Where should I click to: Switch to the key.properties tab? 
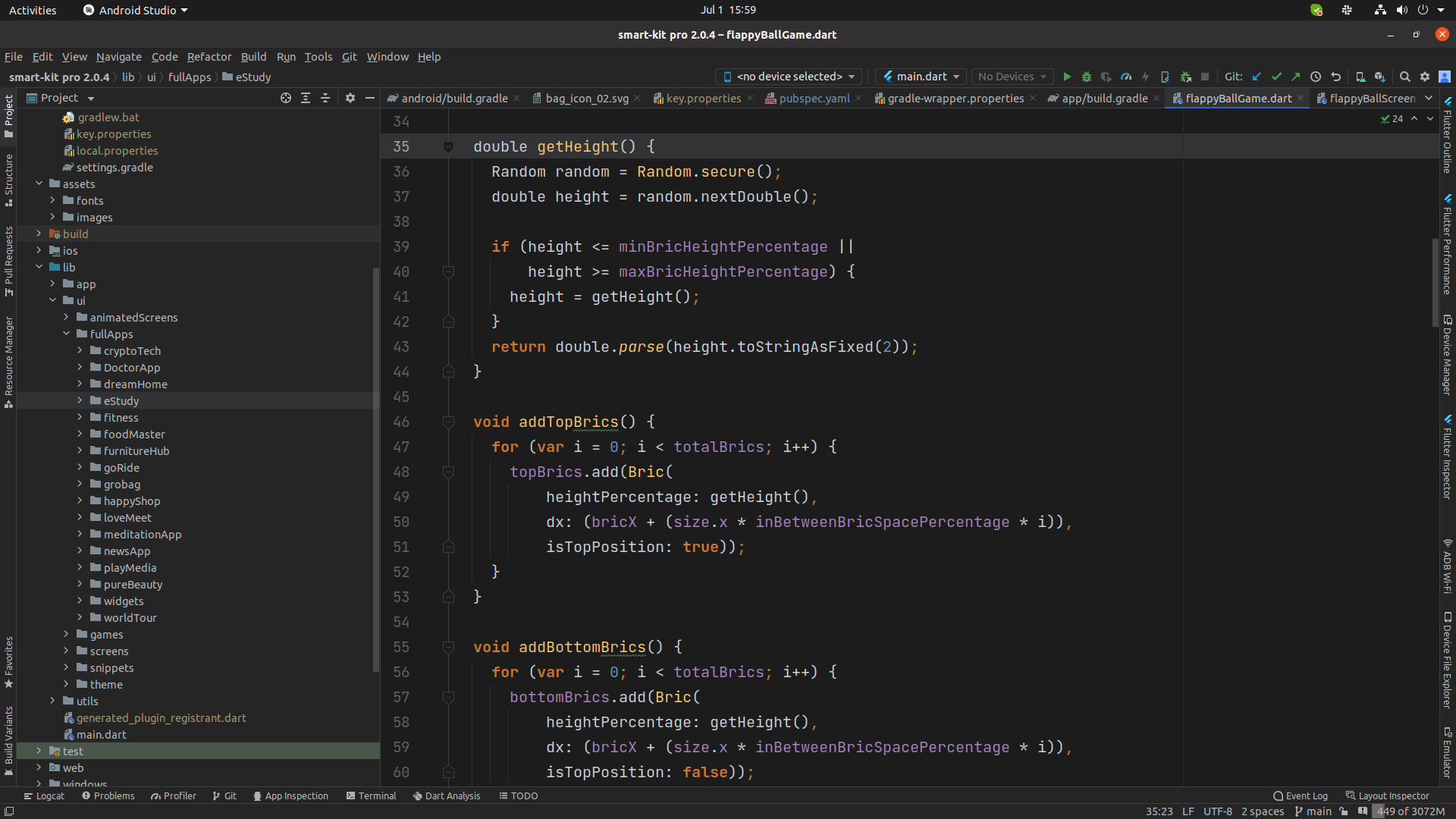(703, 99)
